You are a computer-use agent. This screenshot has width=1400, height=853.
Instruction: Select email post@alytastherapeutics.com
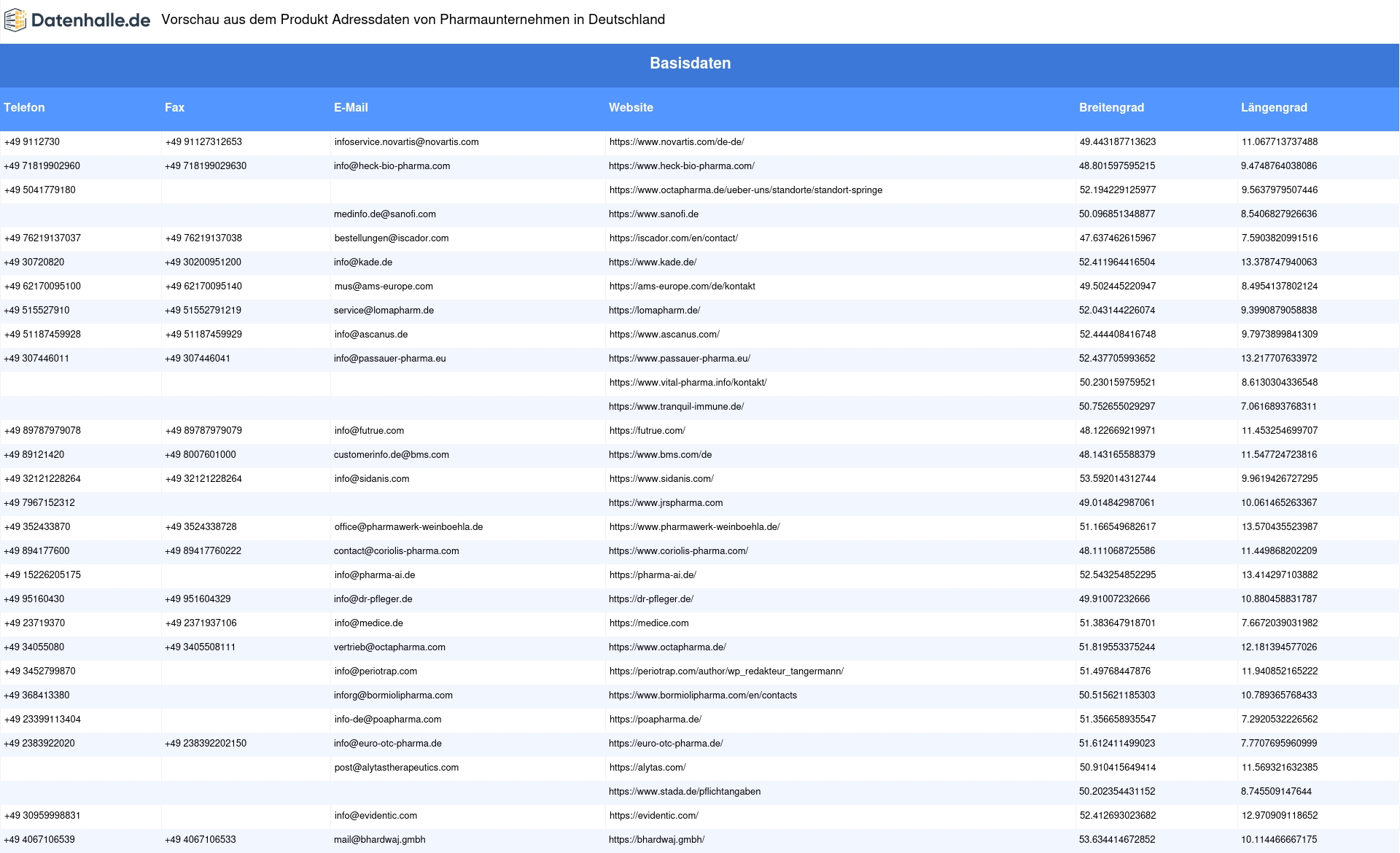pyautogui.click(x=397, y=768)
